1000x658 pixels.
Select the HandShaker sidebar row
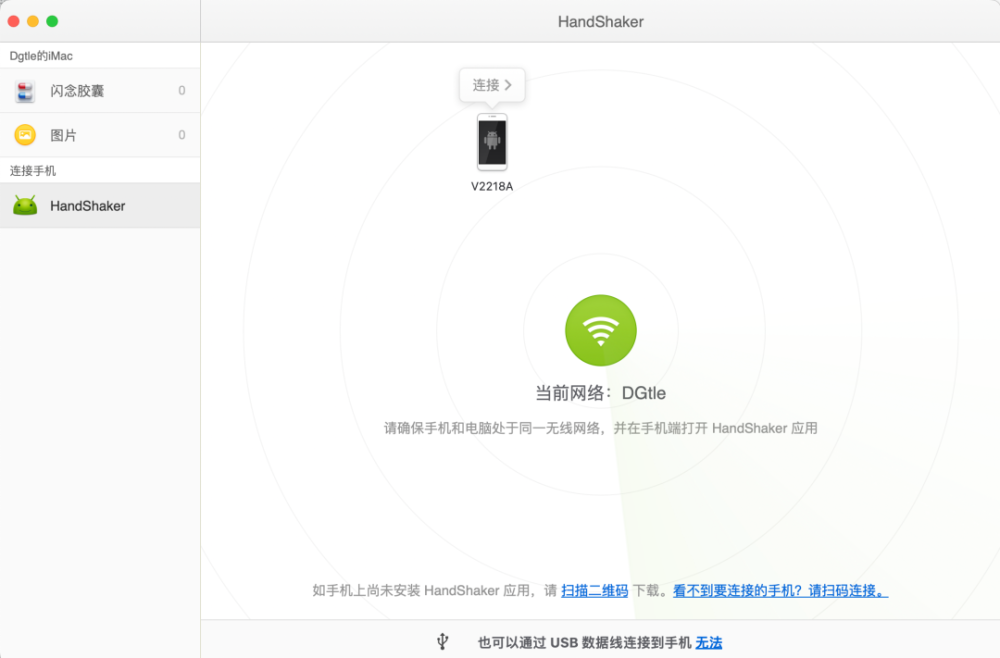(x=100, y=205)
